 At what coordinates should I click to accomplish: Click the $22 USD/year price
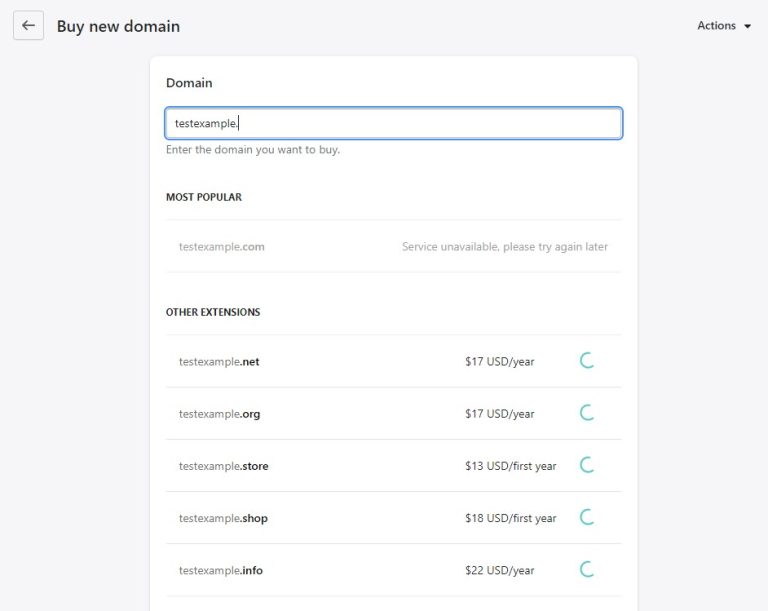click(x=499, y=570)
